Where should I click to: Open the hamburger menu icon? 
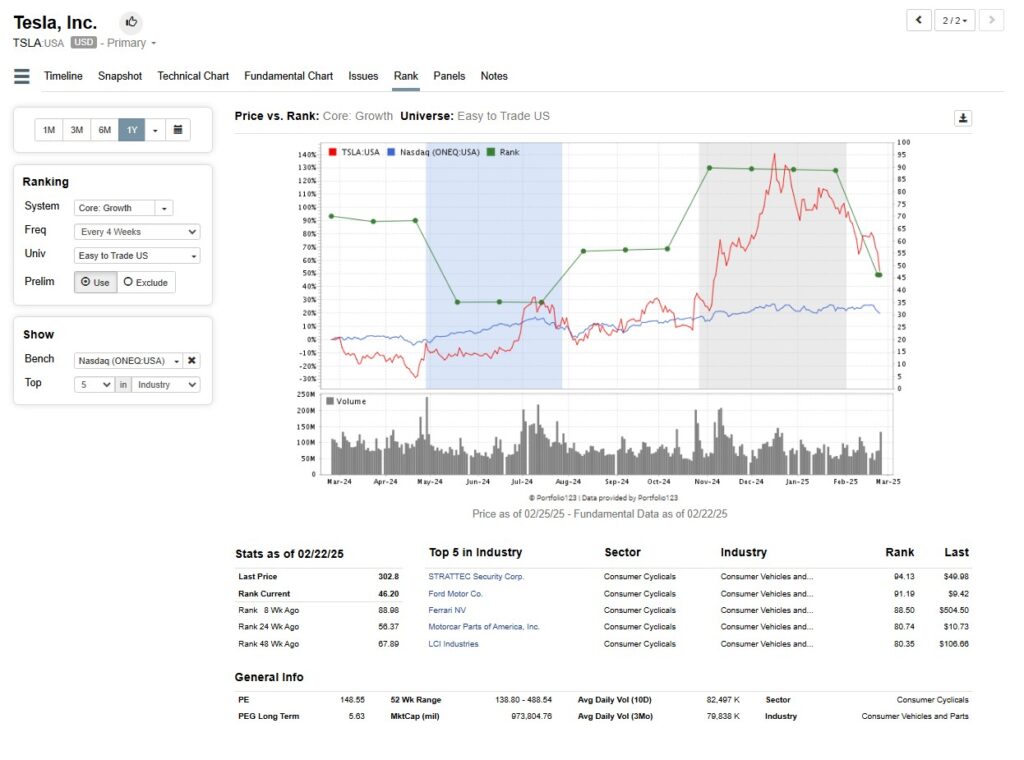coord(22,76)
